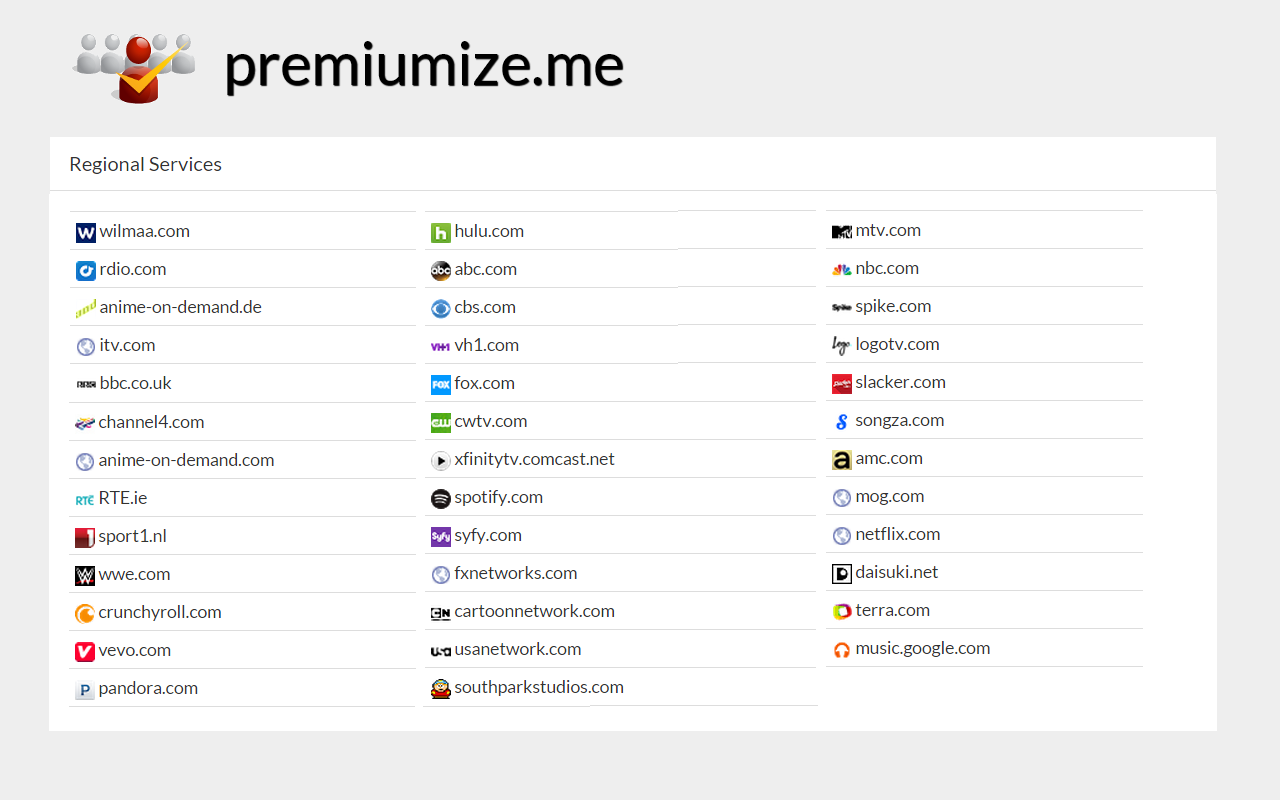Click the Crunchyroll icon
Viewport: 1280px width, 800px height.
(x=85, y=613)
